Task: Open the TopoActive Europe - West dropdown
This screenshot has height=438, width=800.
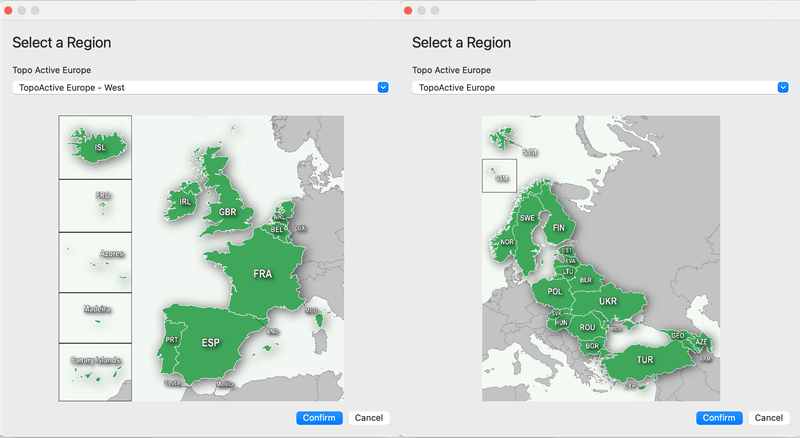Action: tap(201, 87)
